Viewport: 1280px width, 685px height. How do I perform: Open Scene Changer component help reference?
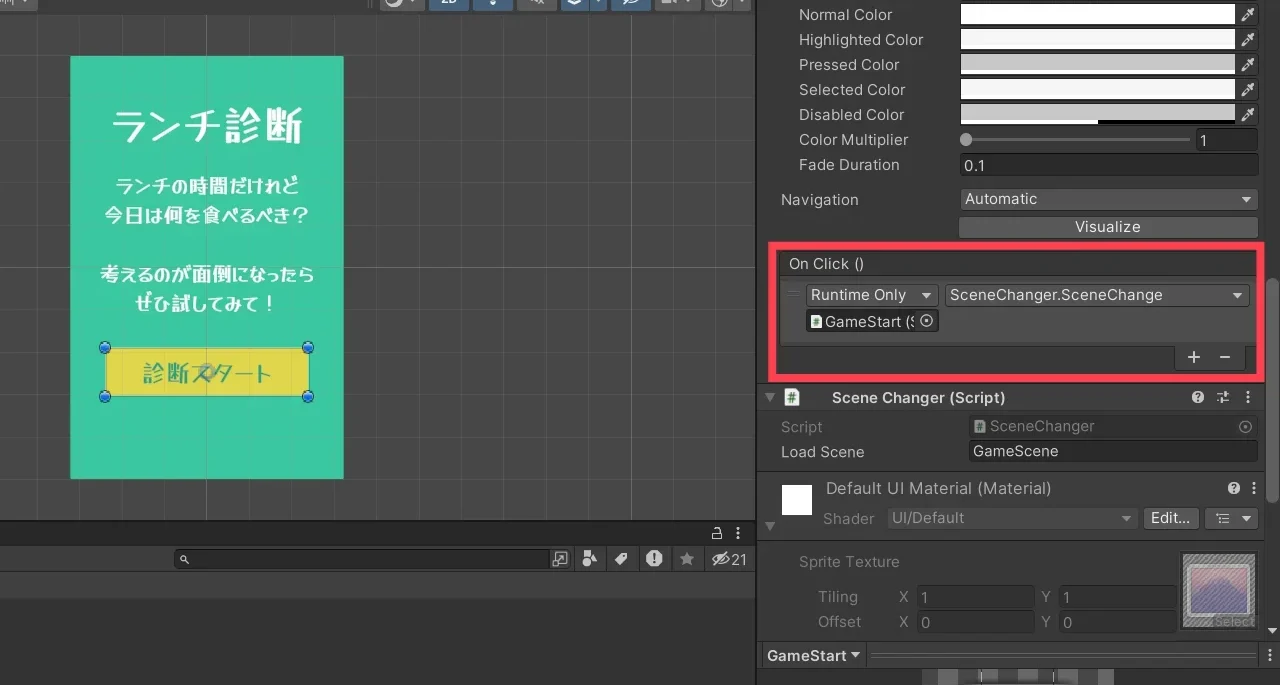(1198, 397)
